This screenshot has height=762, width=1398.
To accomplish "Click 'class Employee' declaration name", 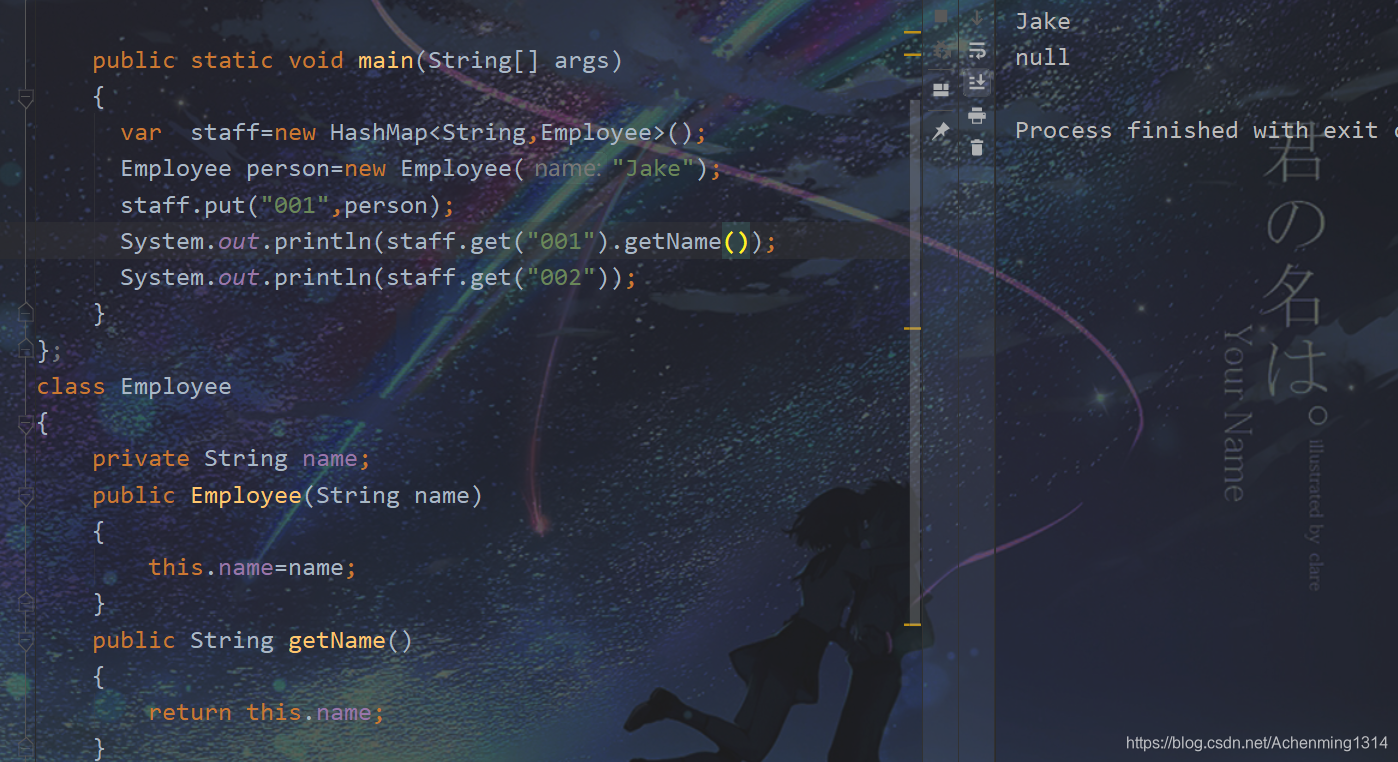I will click(176, 386).
